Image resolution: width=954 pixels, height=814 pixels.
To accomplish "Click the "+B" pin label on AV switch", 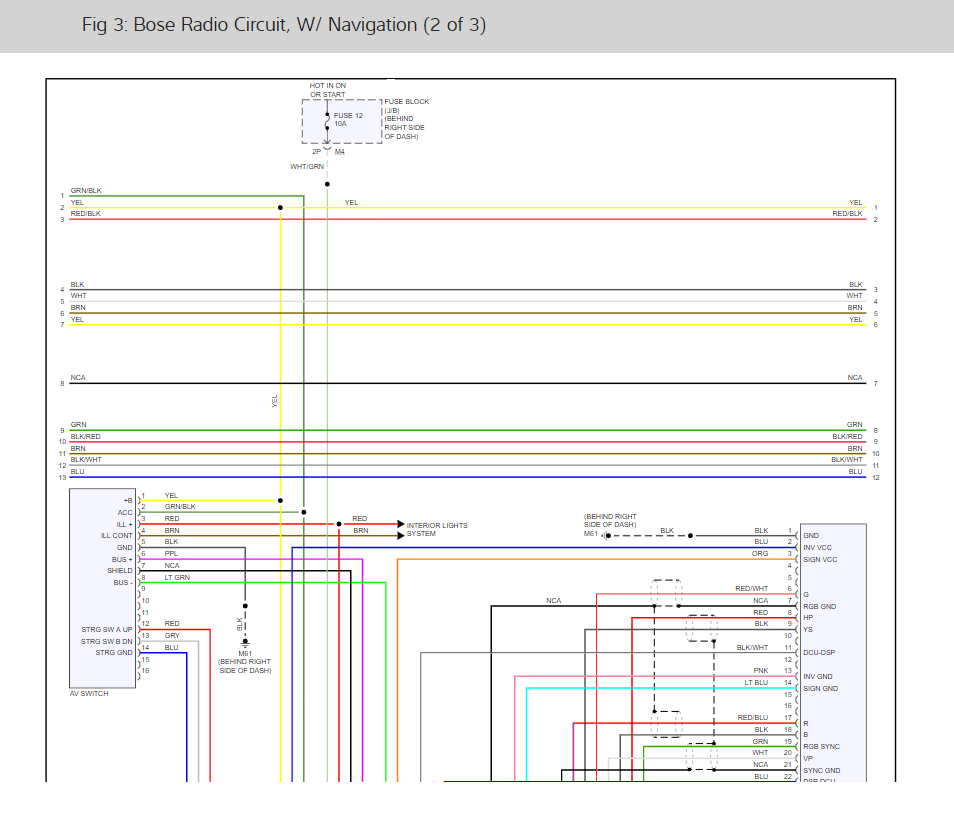I will [x=128, y=501].
